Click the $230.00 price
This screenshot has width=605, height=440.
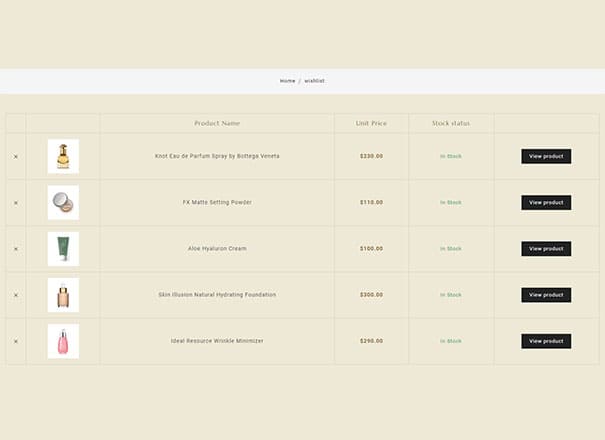point(372,156)
